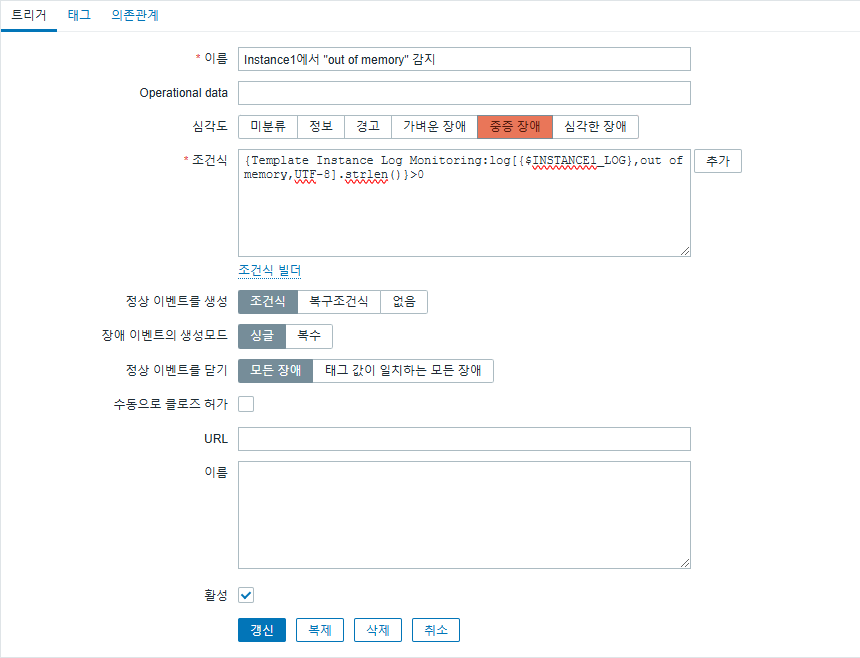Click the 삭제 delete button
The width and height of the screenshot is (860, 658).
click(x=378, y=630)
